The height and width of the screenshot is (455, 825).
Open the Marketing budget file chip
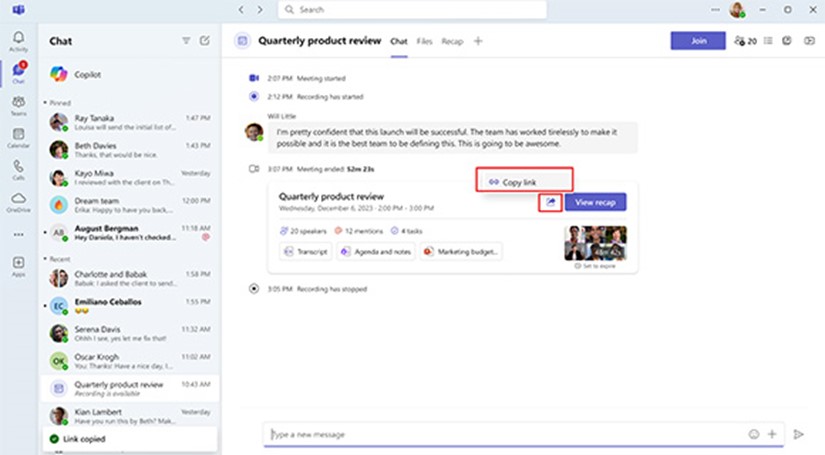point(461,251)
